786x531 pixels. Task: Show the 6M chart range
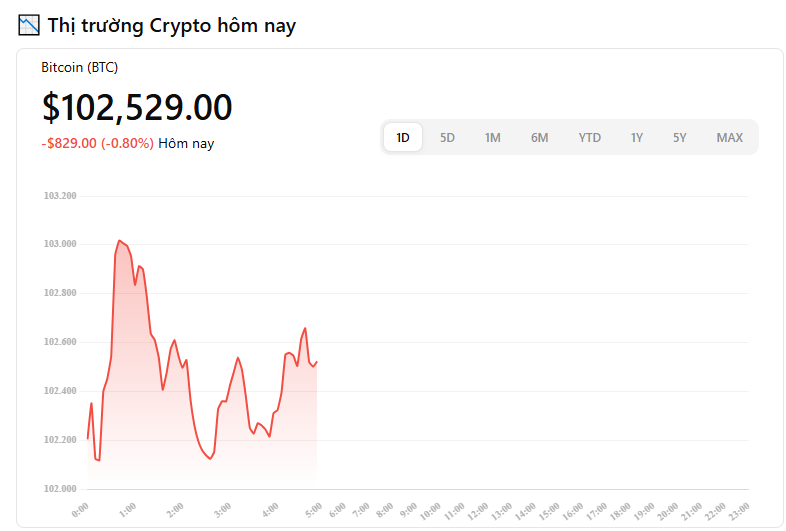(x=539, y=138)
